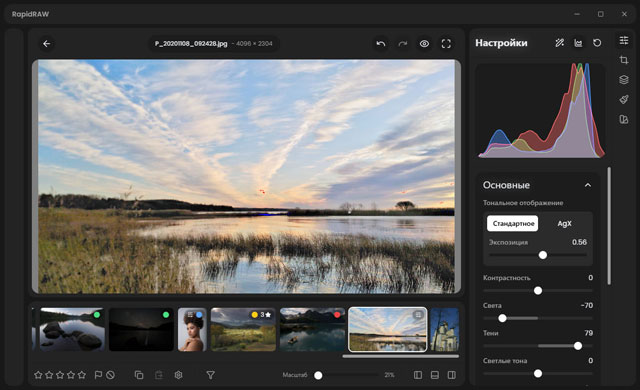Open the brush presets panel
Image resolution: width=640 pixels, height=390 pixels.
[x=624, y=99]
